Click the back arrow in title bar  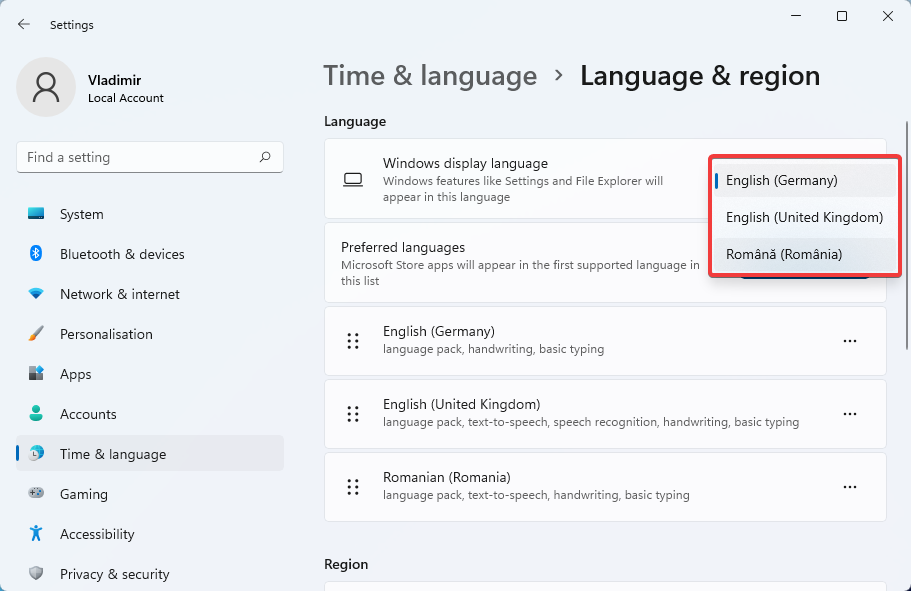click(24, 24)
